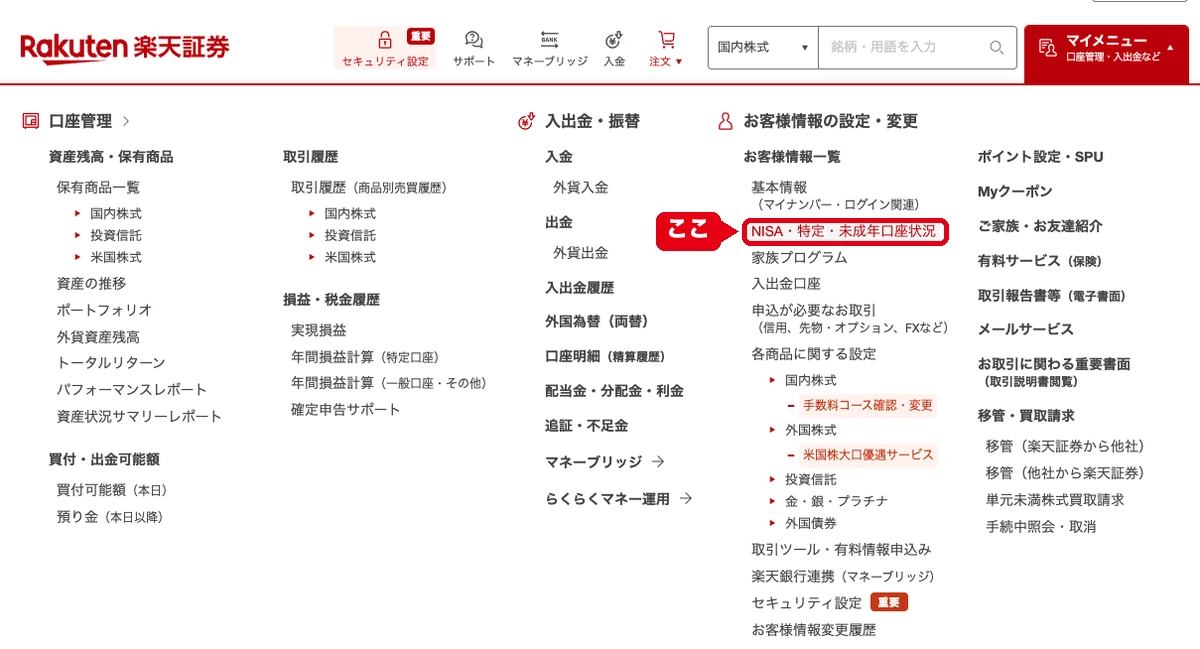Open トータルリターン
Viewport: 1200px width, 649px height.
(111, 363)
